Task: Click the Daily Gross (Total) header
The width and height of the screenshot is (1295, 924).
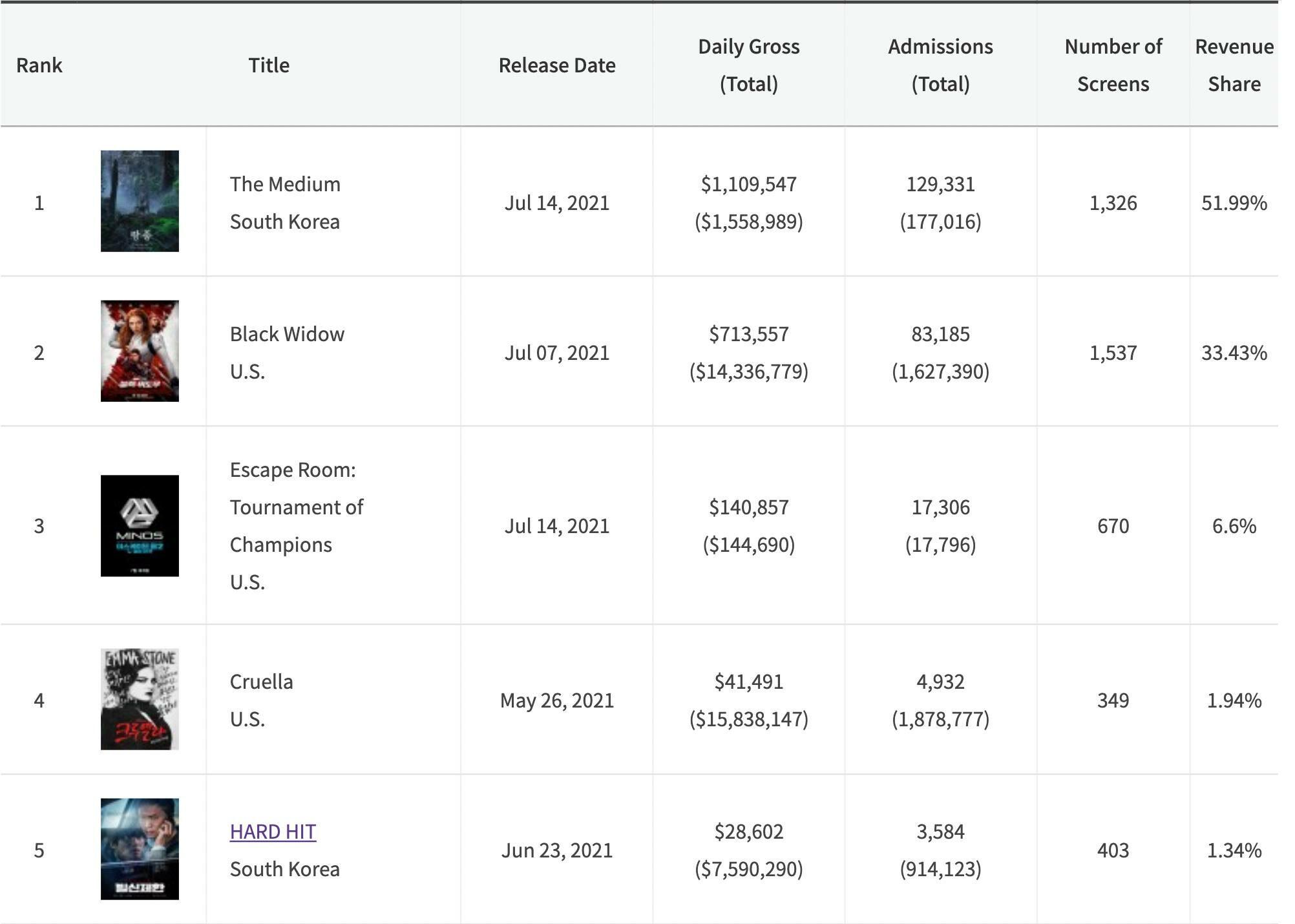Action: tap(748, 65)
